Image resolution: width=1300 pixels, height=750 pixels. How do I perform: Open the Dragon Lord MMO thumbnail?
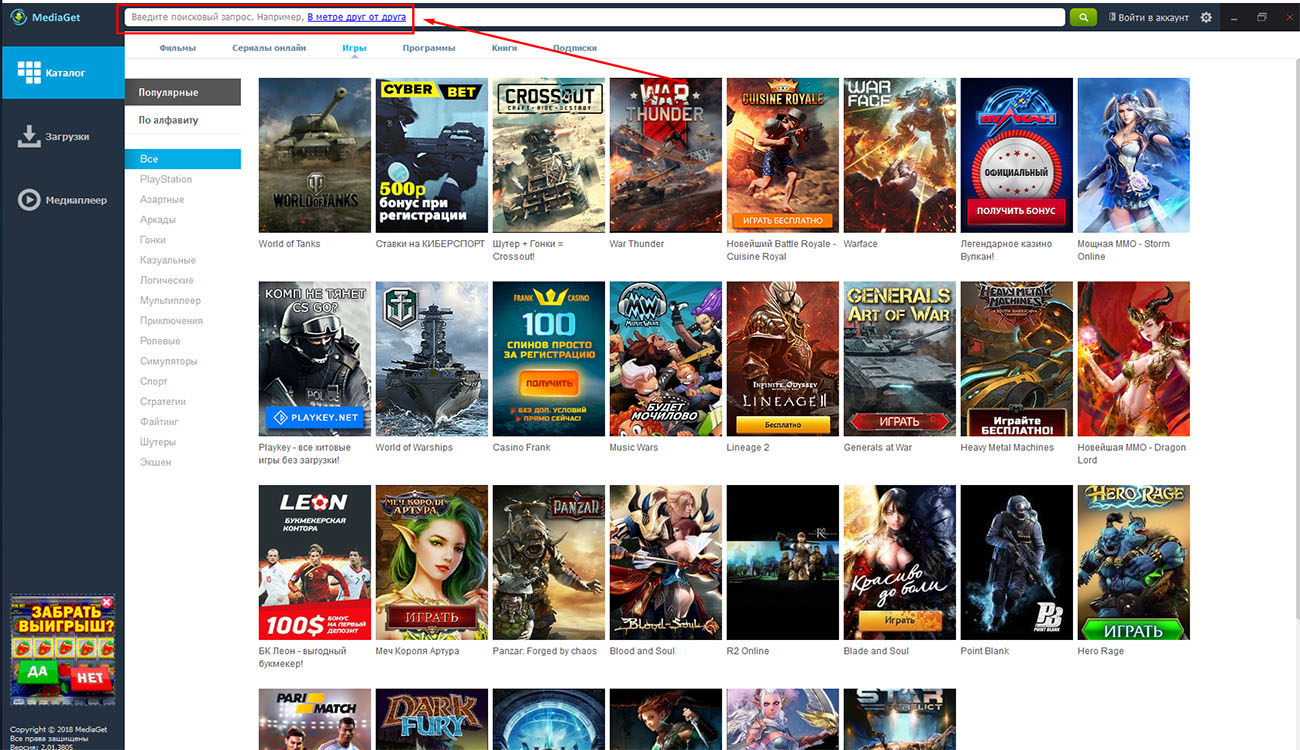(x=1134, y=359)
